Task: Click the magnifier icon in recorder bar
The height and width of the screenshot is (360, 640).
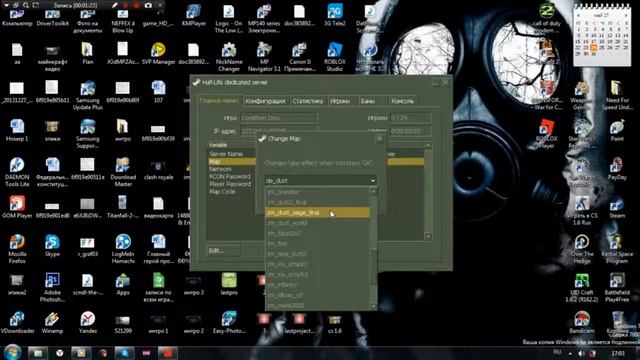Action: 26,5
